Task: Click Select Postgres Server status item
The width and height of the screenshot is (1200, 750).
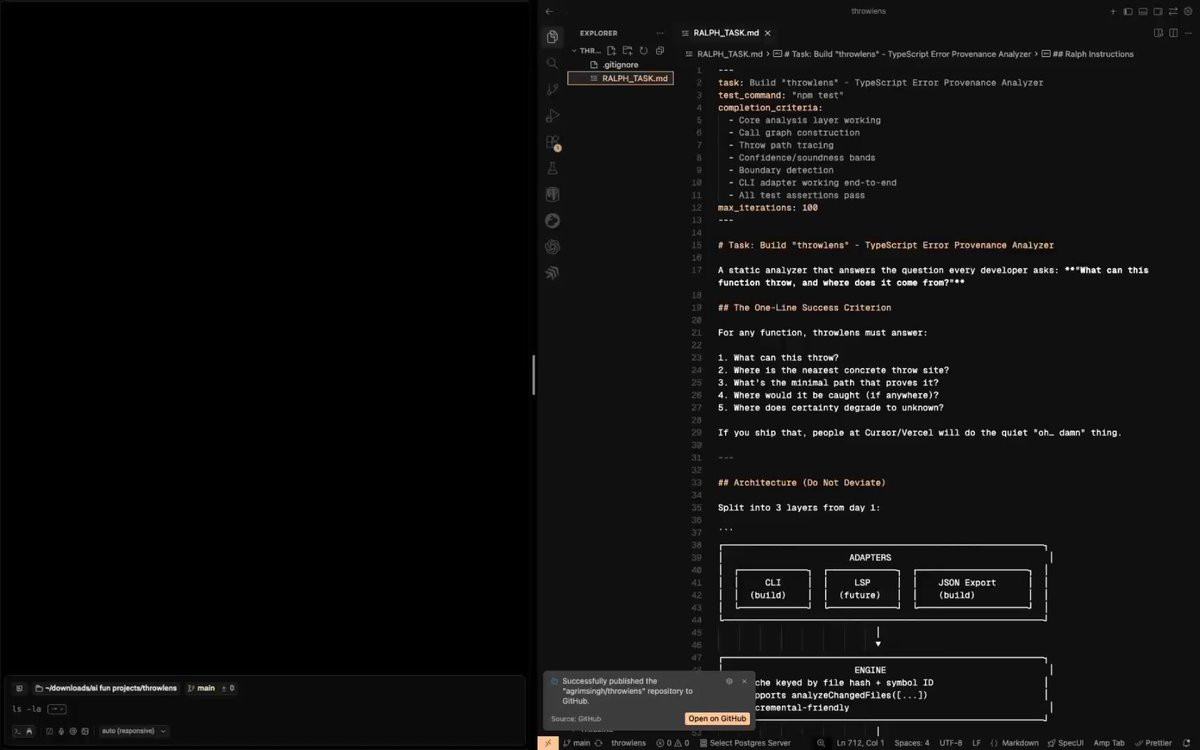Action: 745,742
